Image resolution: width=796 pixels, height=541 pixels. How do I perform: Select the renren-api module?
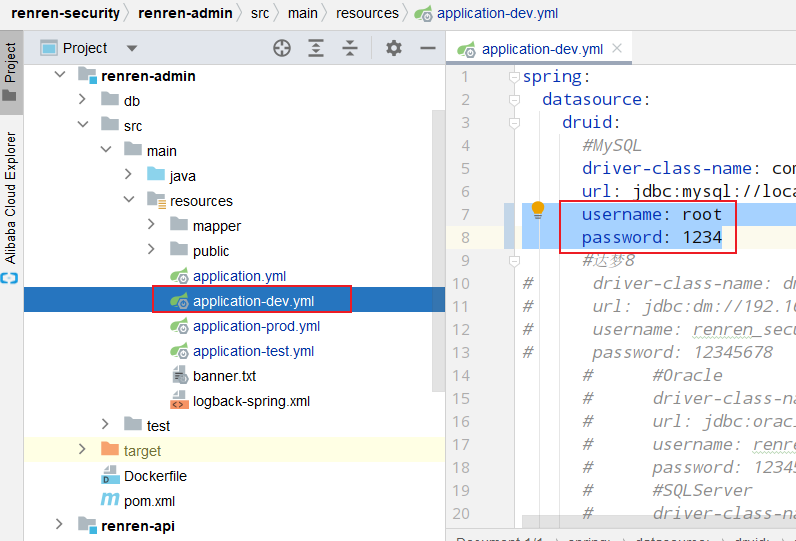click(x=138, y=526)
